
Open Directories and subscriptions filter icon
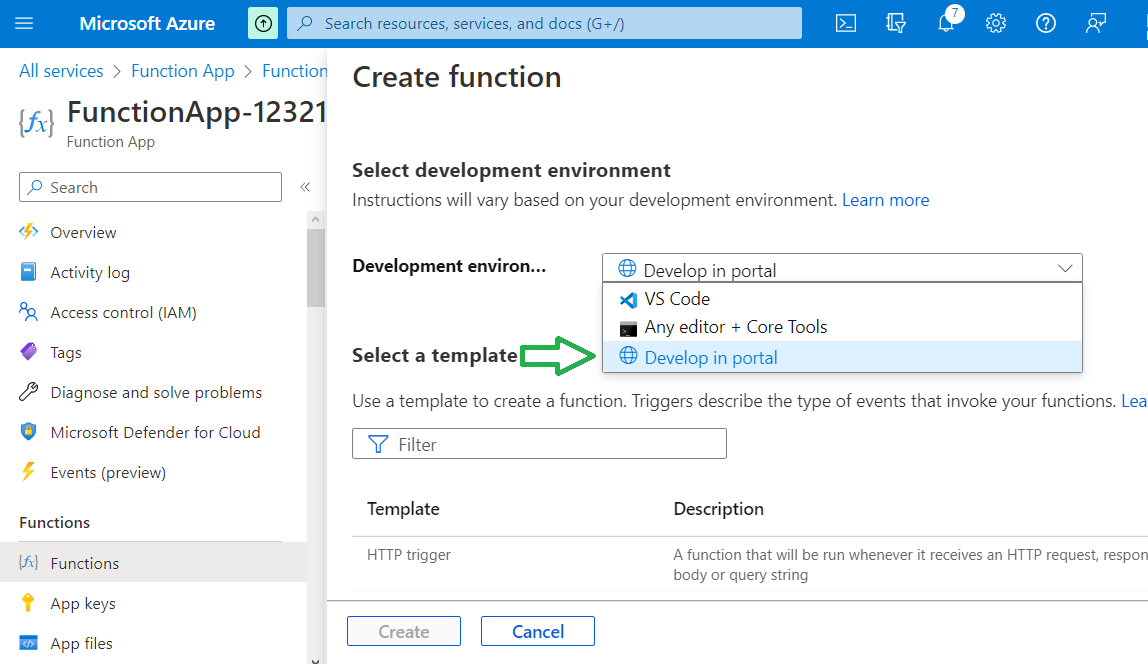pos(895,23)
